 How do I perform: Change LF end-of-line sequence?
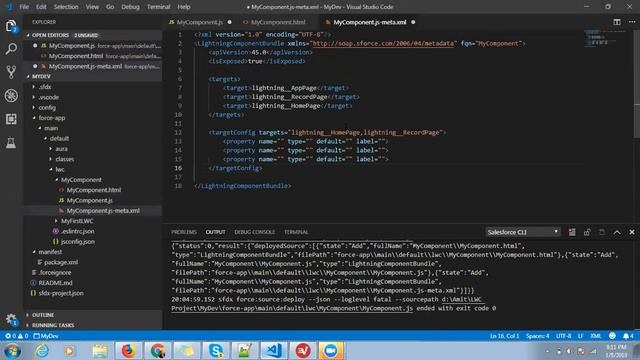point(580,336)
